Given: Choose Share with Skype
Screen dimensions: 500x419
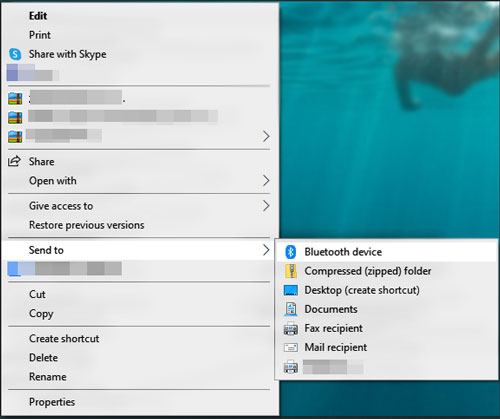Looking at the screenshot, I should [140, 54].
